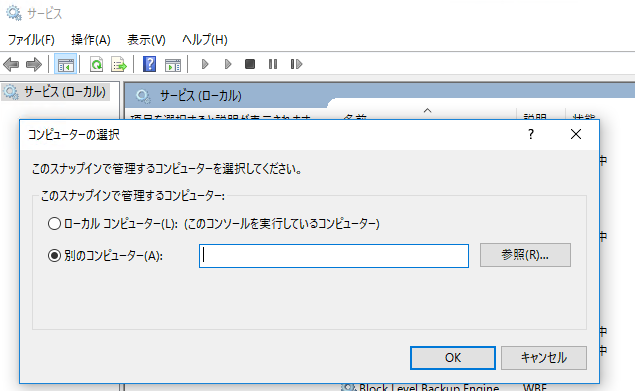The height and width of the screenshot is (391, 635).
Task: Toggle the action pane toolbar icon
Action: pos(173,64)
